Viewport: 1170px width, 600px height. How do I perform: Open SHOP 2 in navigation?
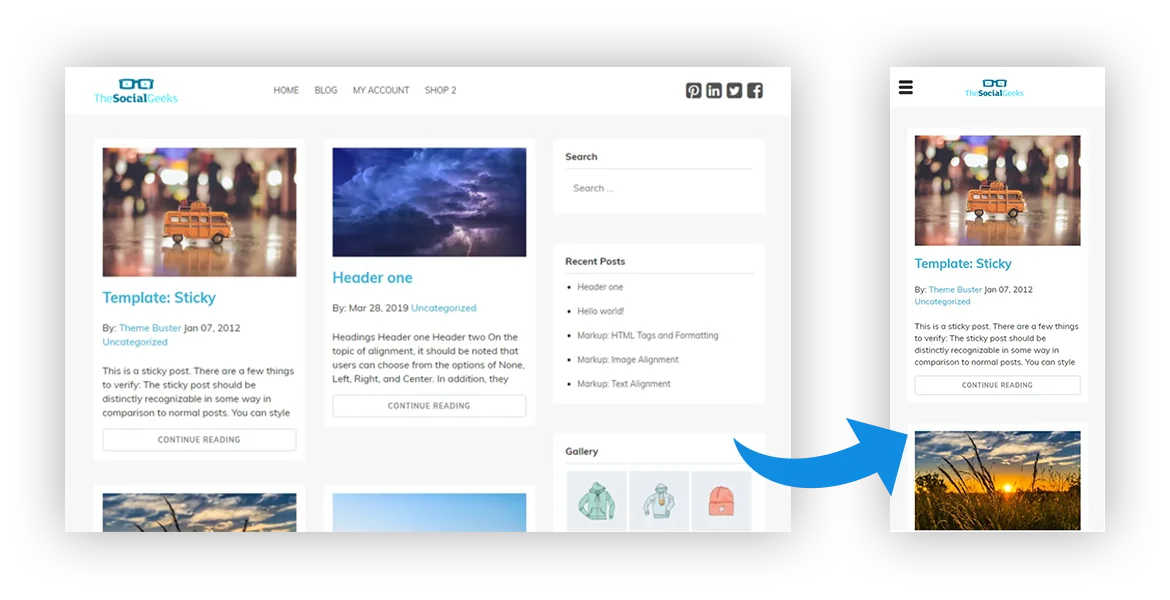pyautogui.click(x=440, y=90)
